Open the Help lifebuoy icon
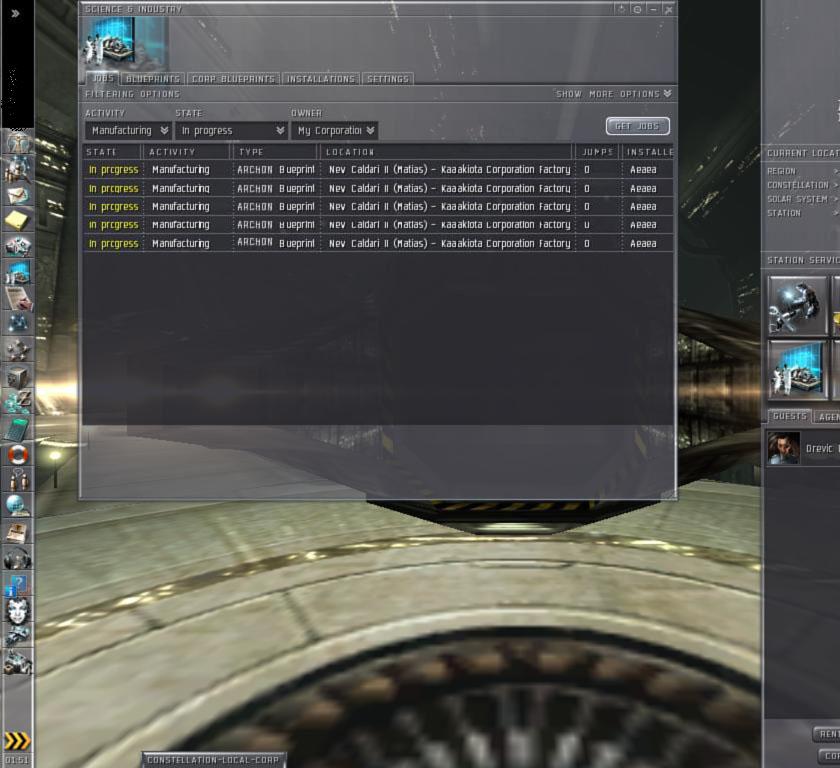 18,454
